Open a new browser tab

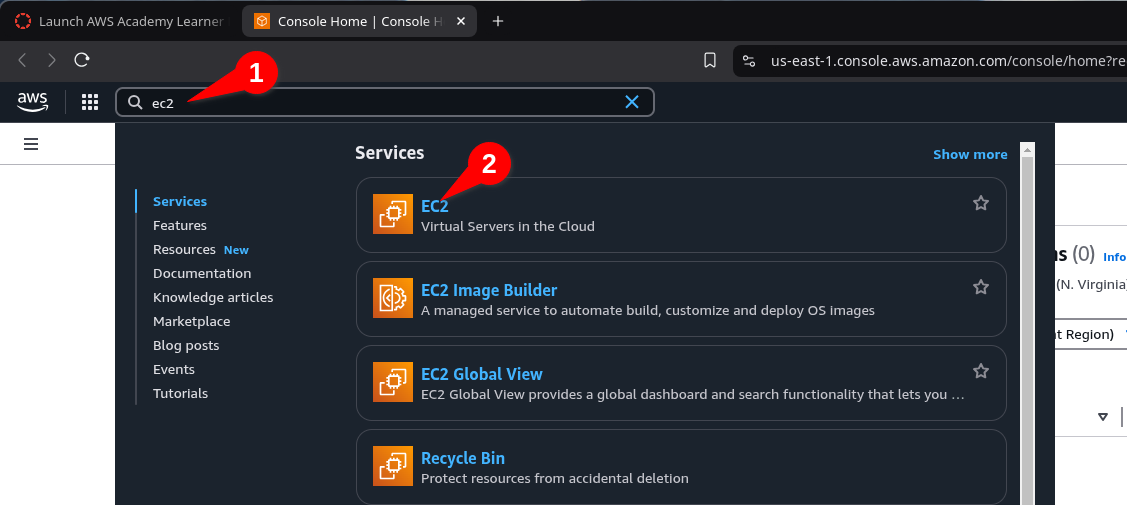click(x=498, y=21)
